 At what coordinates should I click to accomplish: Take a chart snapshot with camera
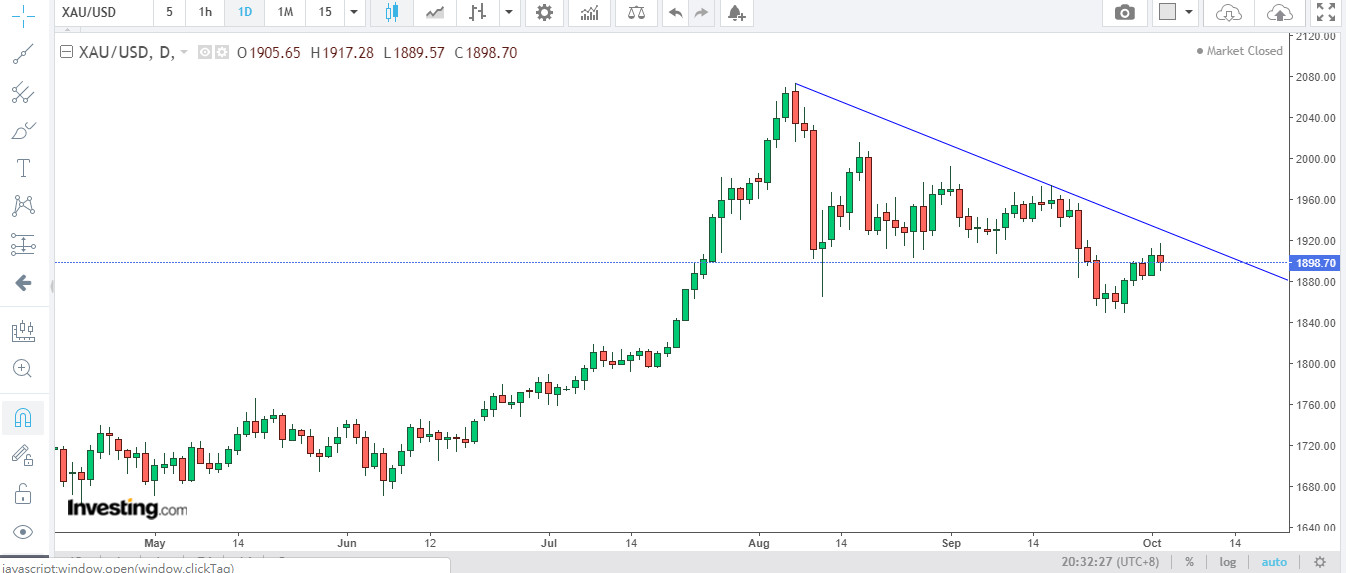pos(1125,12)
